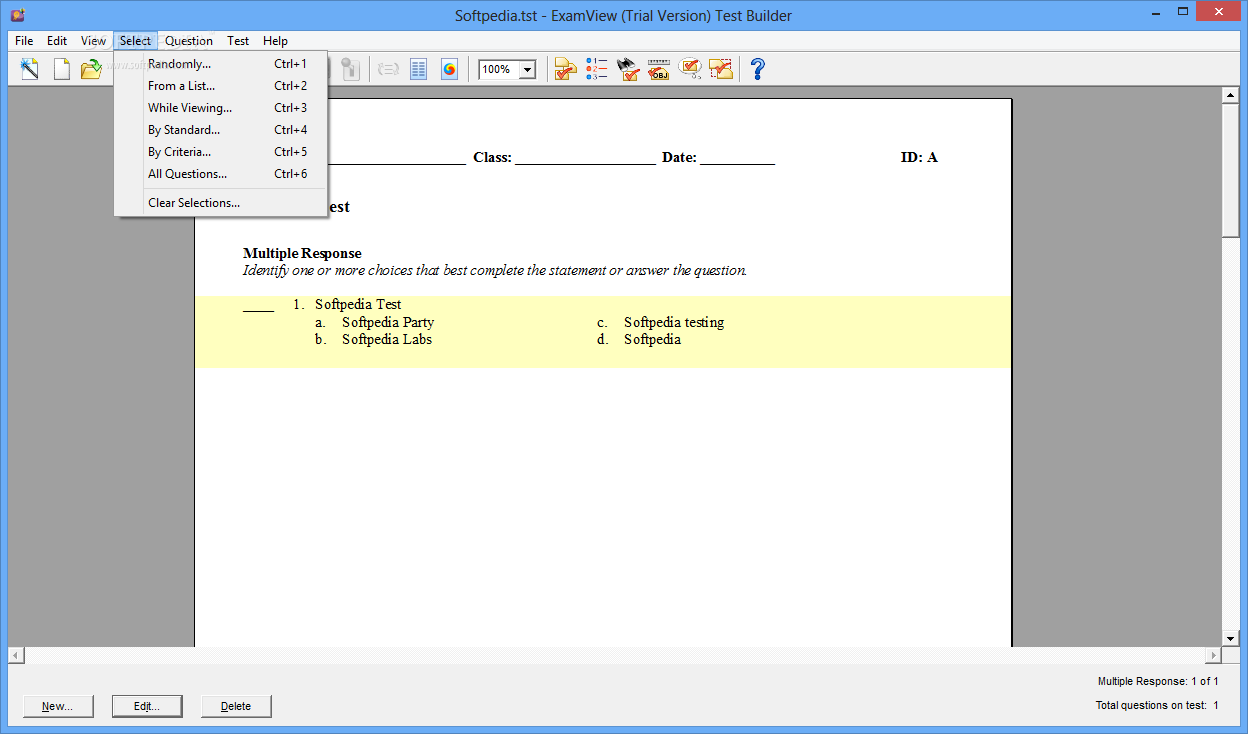Open the Question menu
Screen dimensions: 1248x734
point(189,41)
